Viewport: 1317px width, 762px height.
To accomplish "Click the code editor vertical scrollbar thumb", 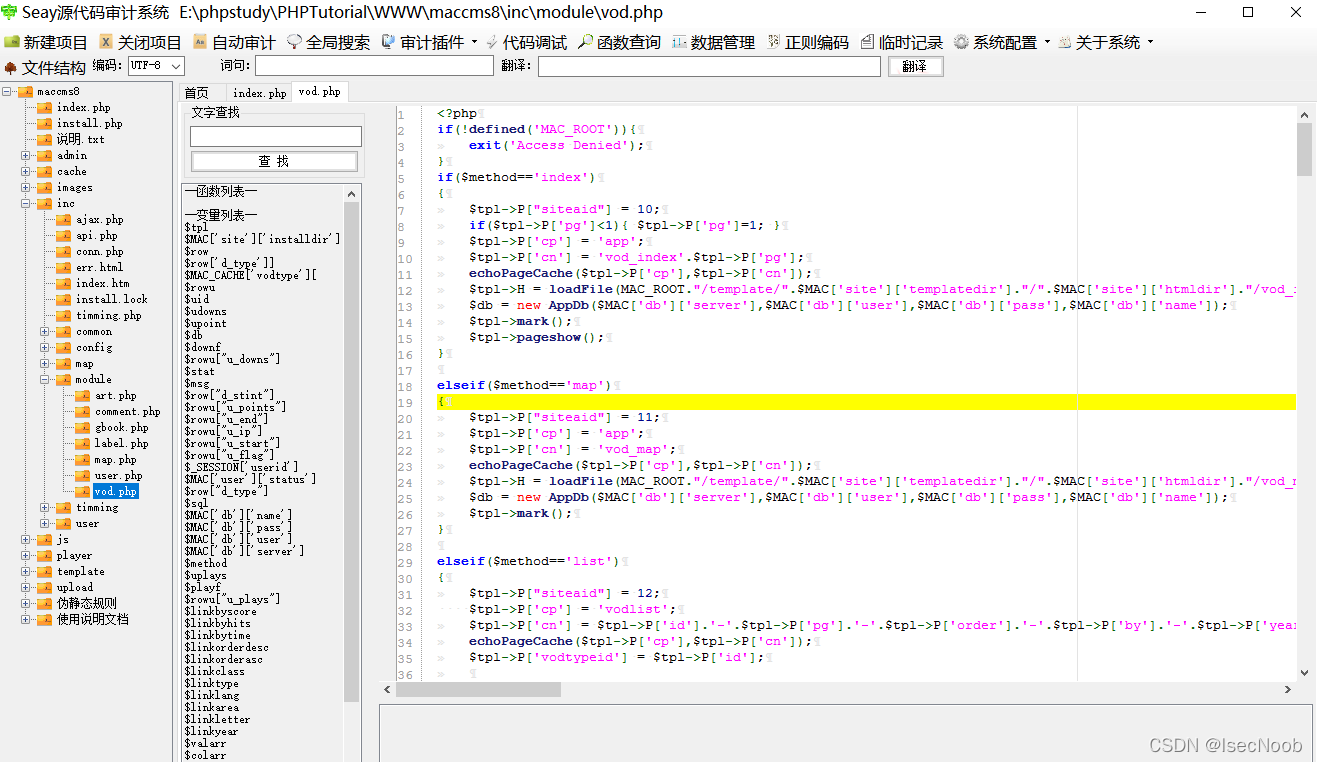I will coord(1304,149).
